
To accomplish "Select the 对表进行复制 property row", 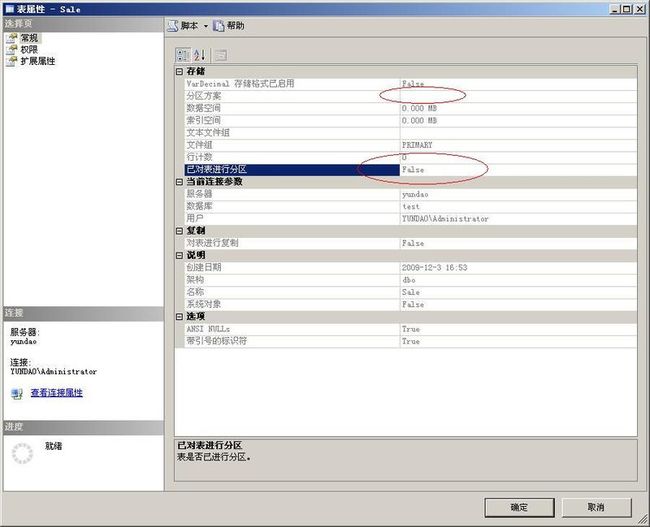I will tap(410, 243).
